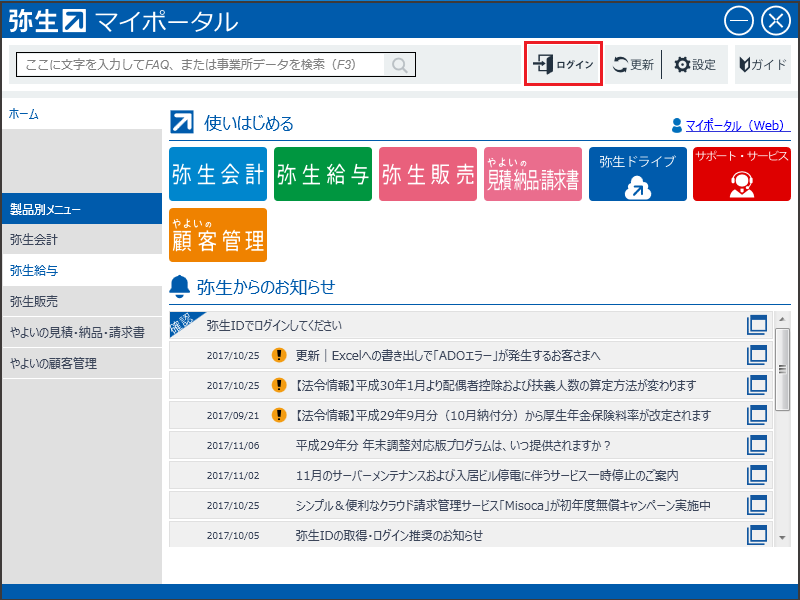Click the magnifying glass search icon

coord(399,65)
